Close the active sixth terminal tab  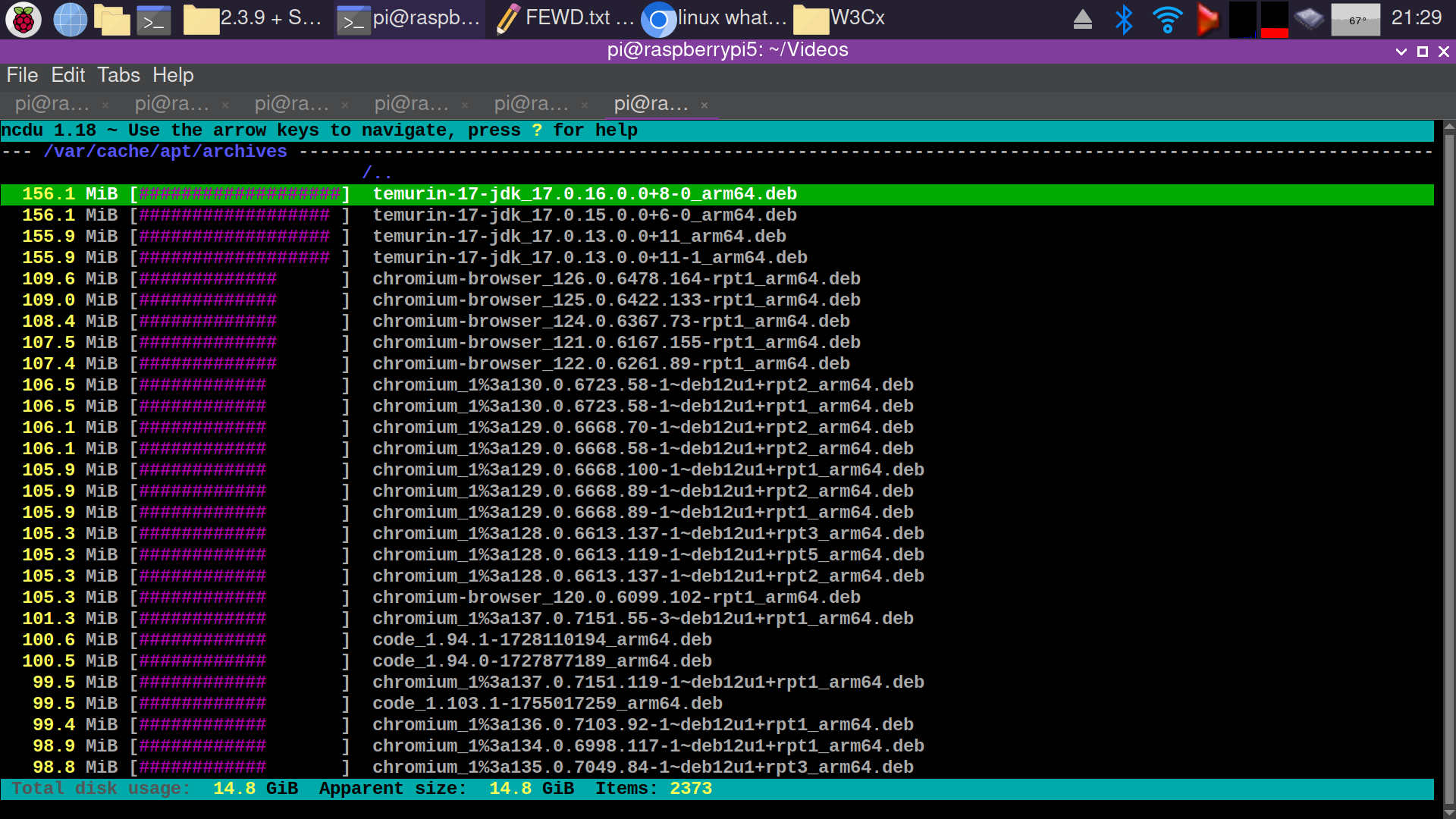pos(704,105)
